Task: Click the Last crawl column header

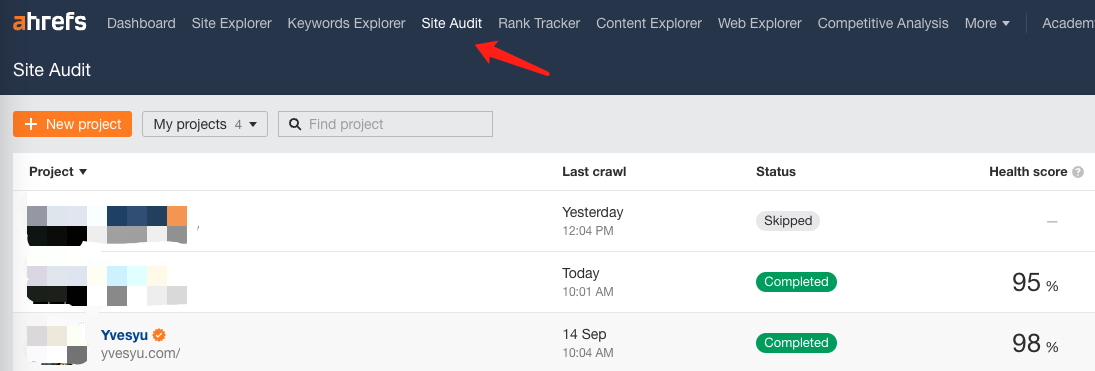Action: click(x=594, y=172)
